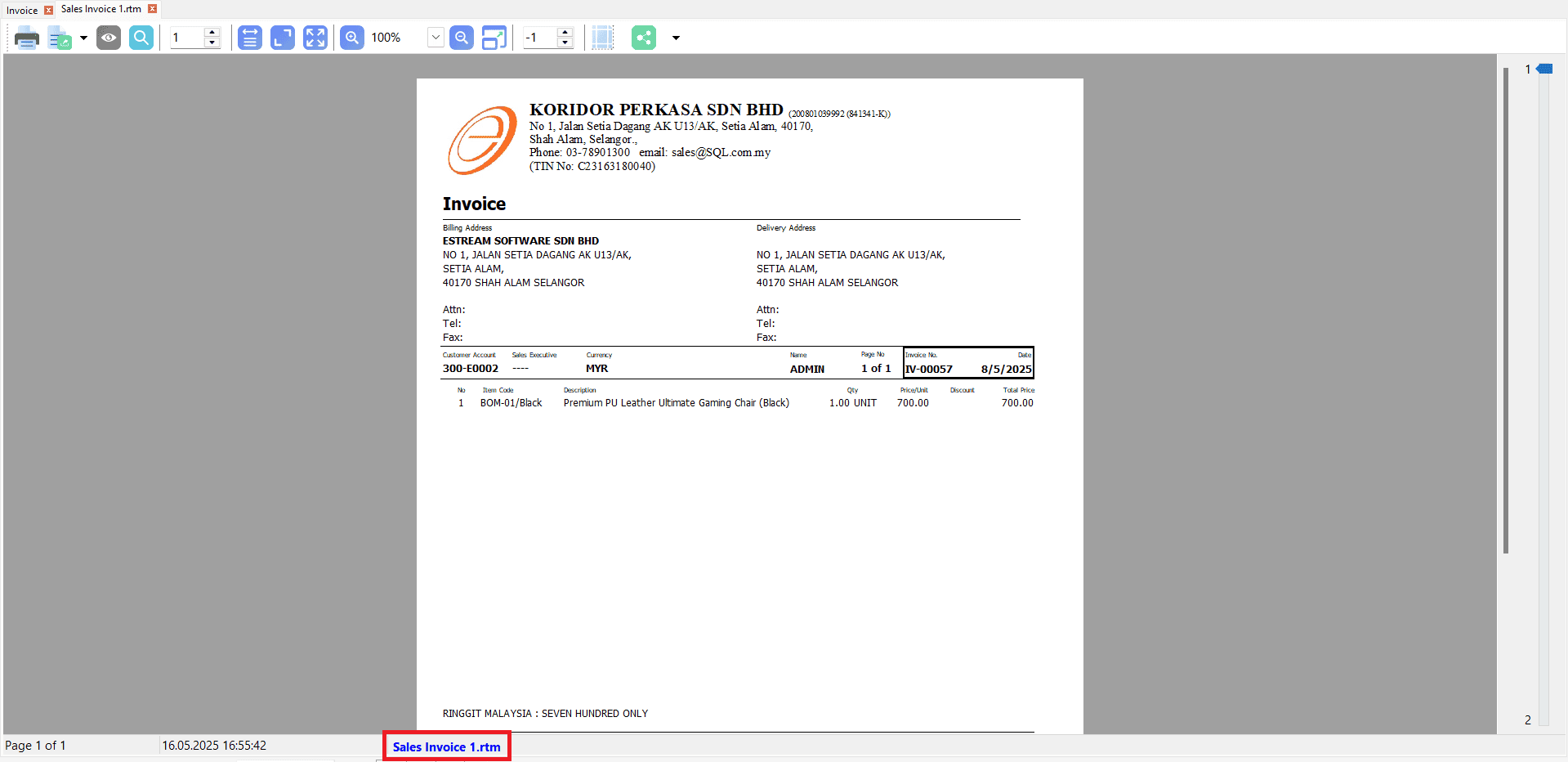Screen dimensions: 1568x762
Task: Click the export document icon
Action: tap(59, 38)
